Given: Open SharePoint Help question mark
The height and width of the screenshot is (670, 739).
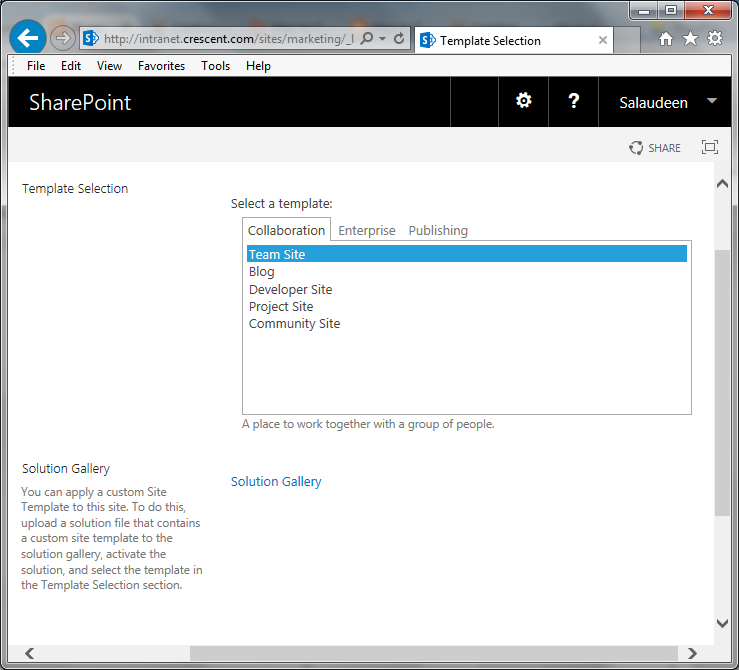Looking at the screenshot, I should click(574, 100).
